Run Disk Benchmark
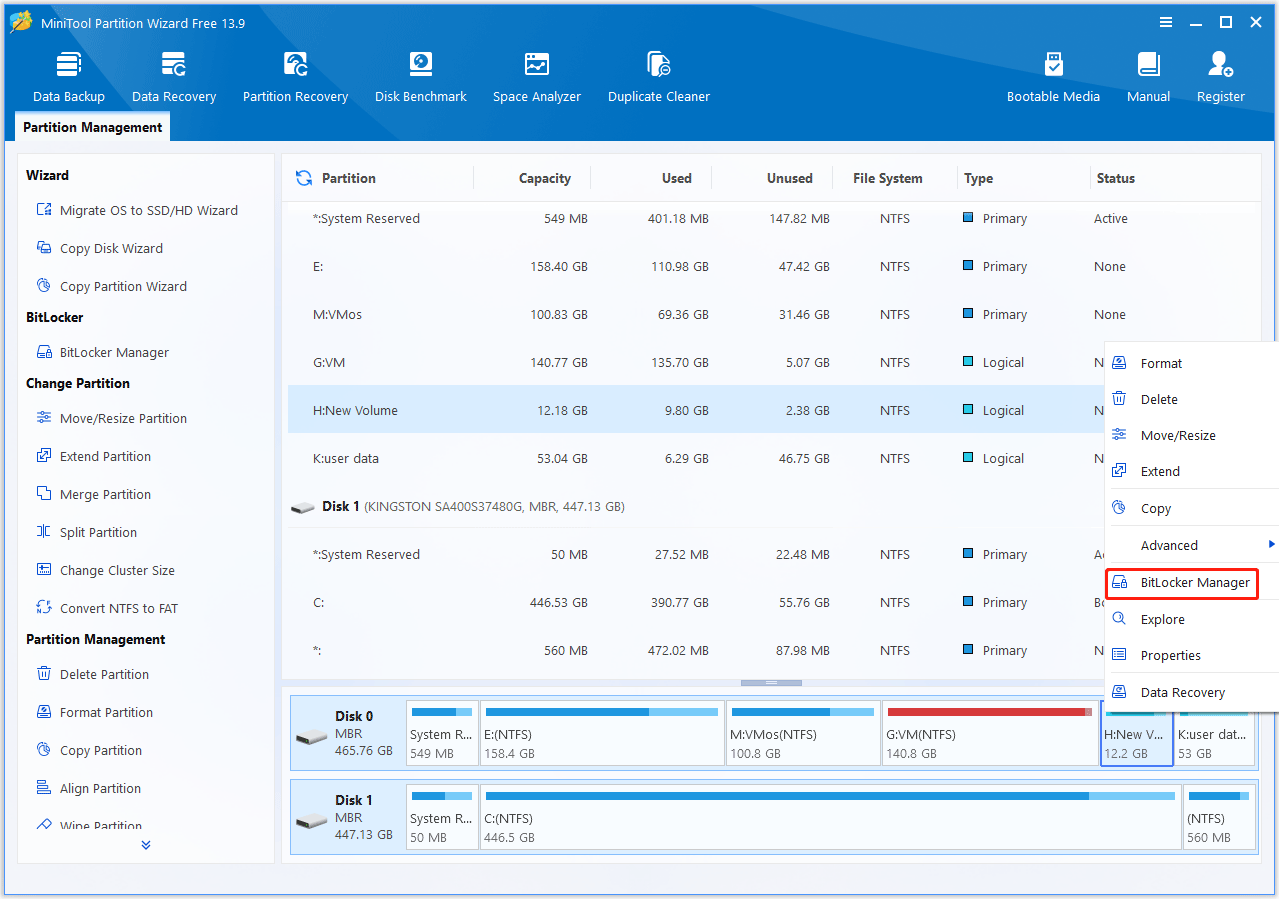The width and height of the screenshot is (1279, 899). tap(421, 78)
